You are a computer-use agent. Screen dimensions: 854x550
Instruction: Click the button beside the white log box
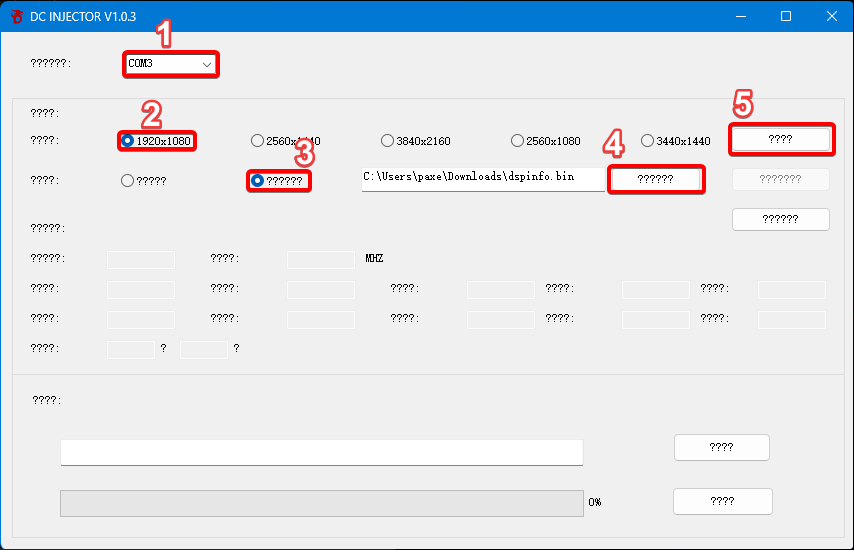pyautogui.click(x=722, y=448)
